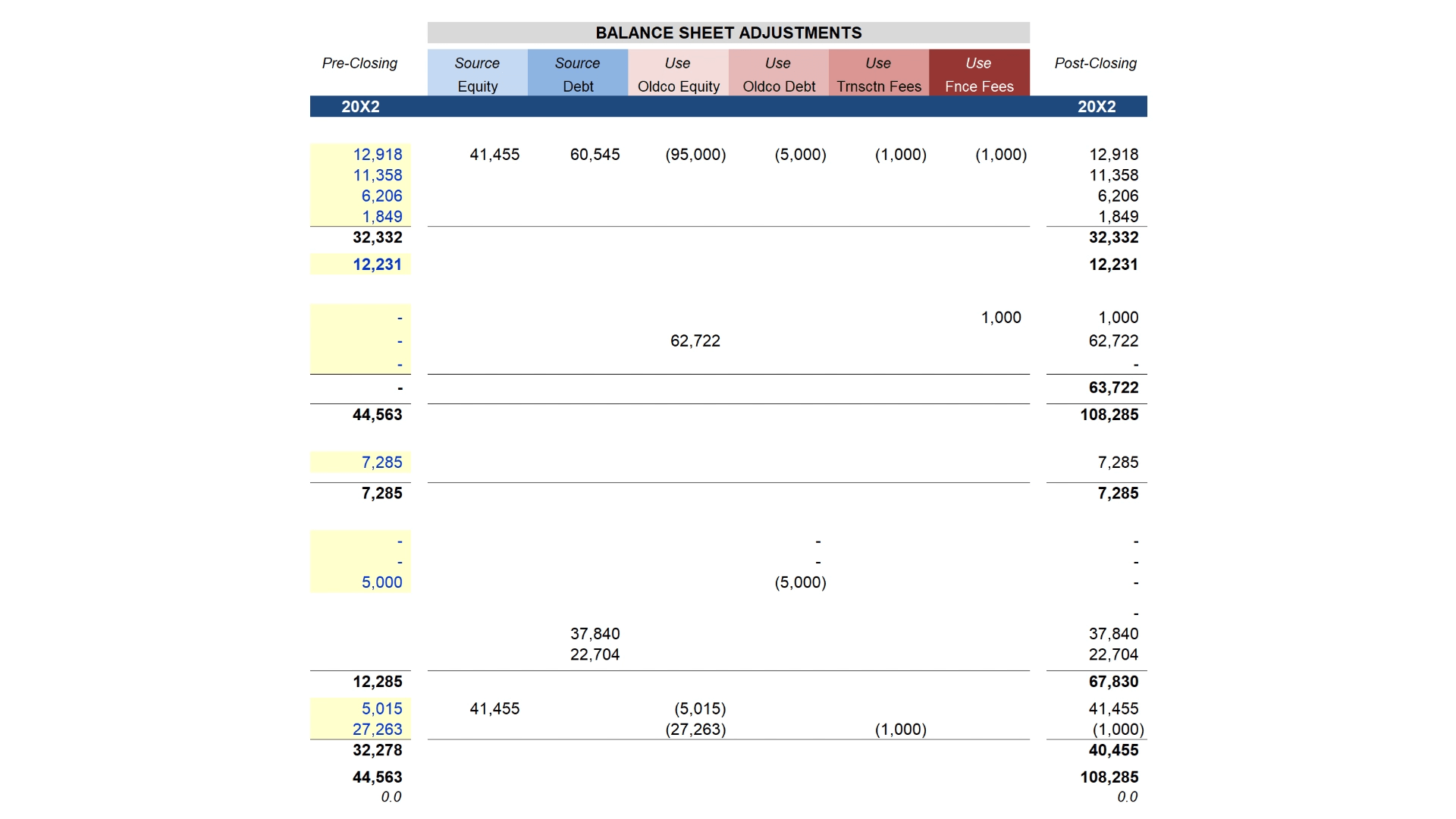Click the bold 67,830 Post-Closing total
Image resolution: width=1456 pixels, height=819 pixels.
pos(1113,682)
